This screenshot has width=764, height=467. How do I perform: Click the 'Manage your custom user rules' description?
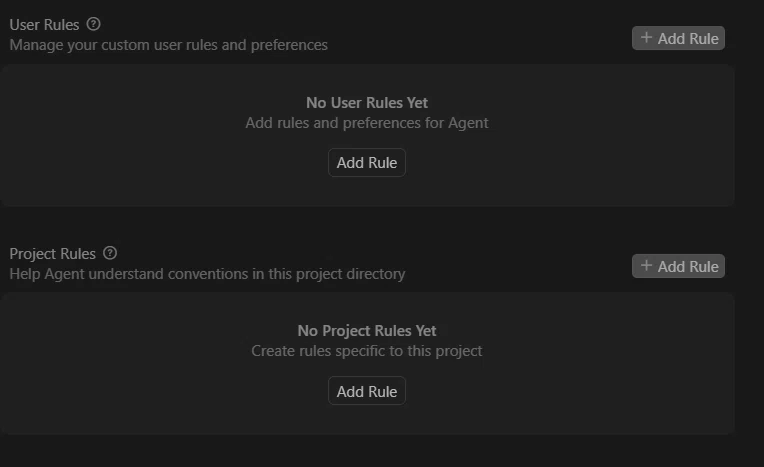pyautogui.click(x=169, y=45)
